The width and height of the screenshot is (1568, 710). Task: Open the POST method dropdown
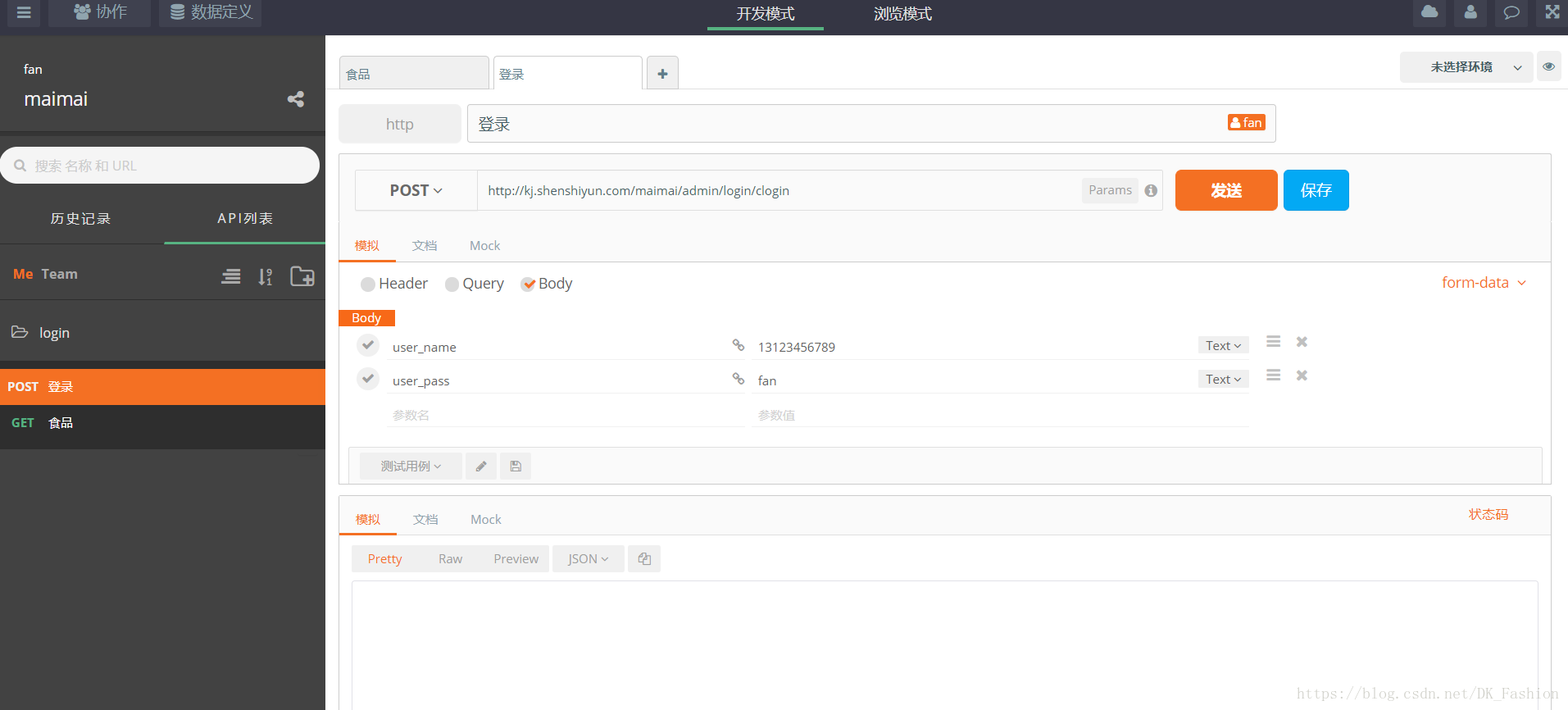(416, 190)
